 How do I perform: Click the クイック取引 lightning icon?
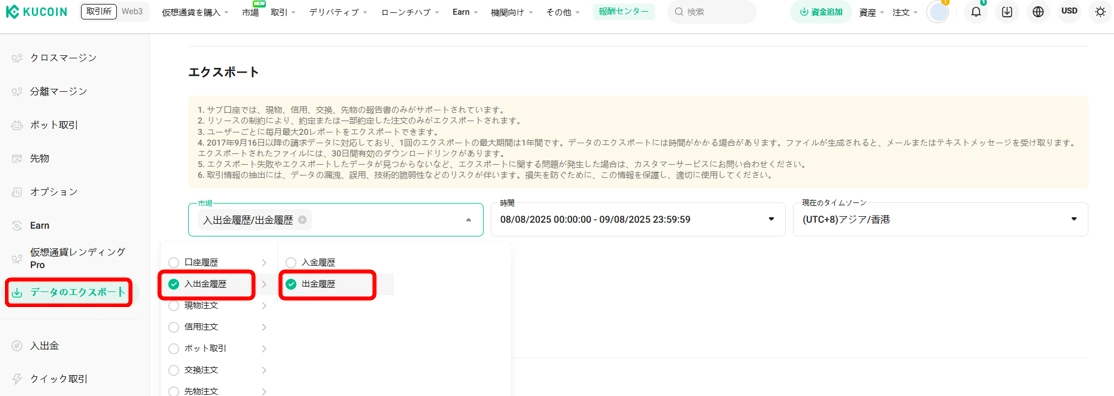point(17,379)
